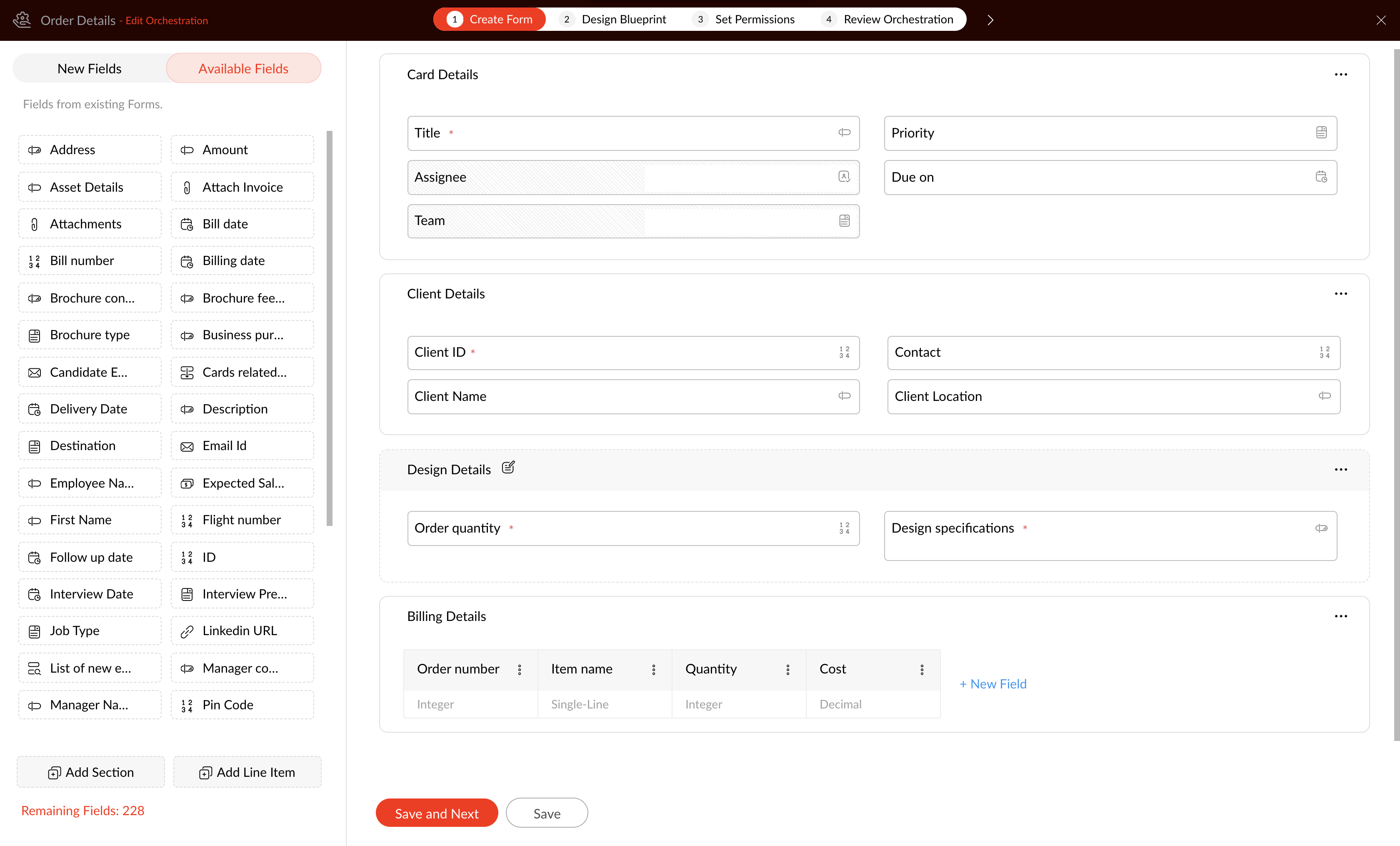This screenshot has width=1400, height=846.
Task: Click the link icon on Linkedin URL field
Action: (x=187, y=631)
